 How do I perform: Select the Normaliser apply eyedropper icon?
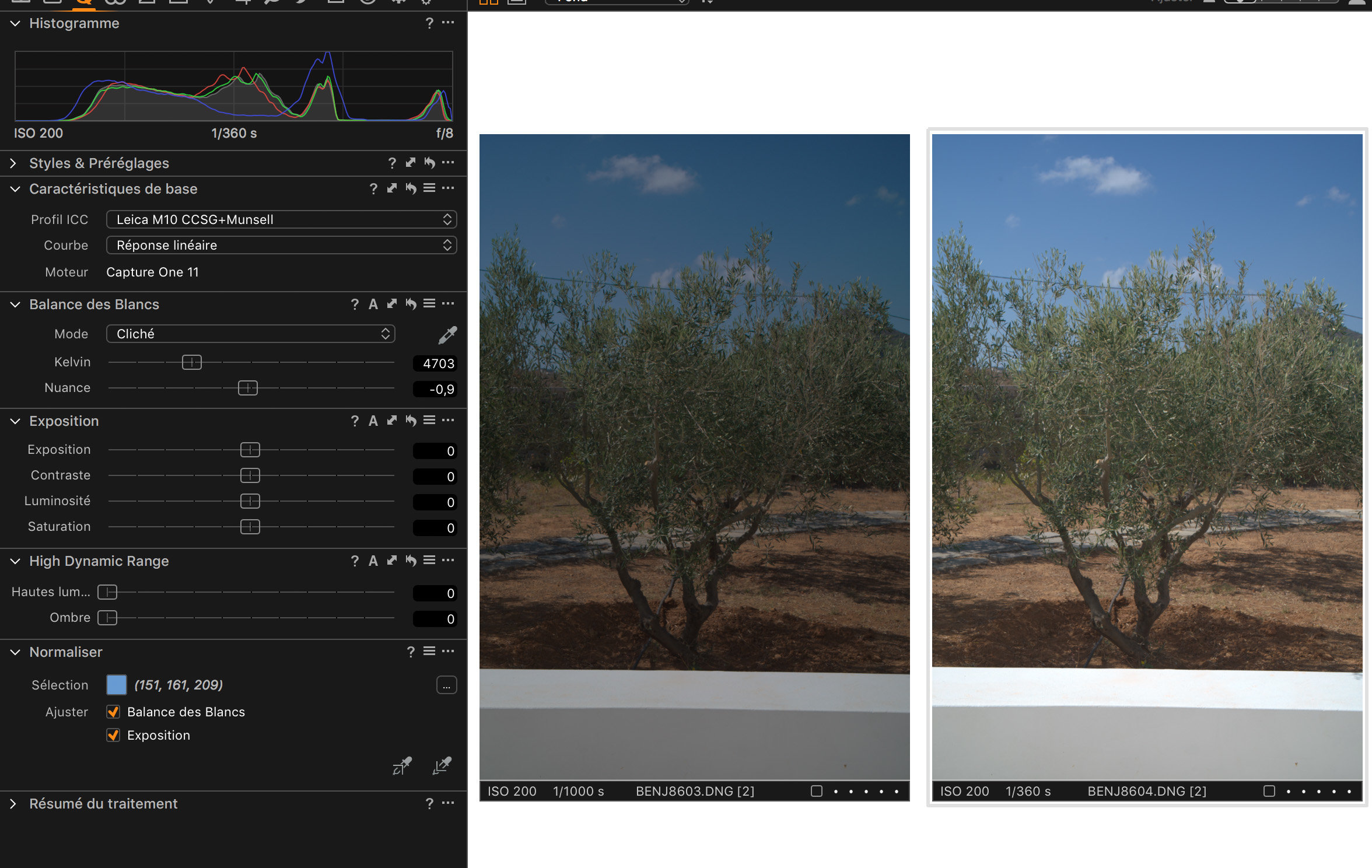point(442,765)
